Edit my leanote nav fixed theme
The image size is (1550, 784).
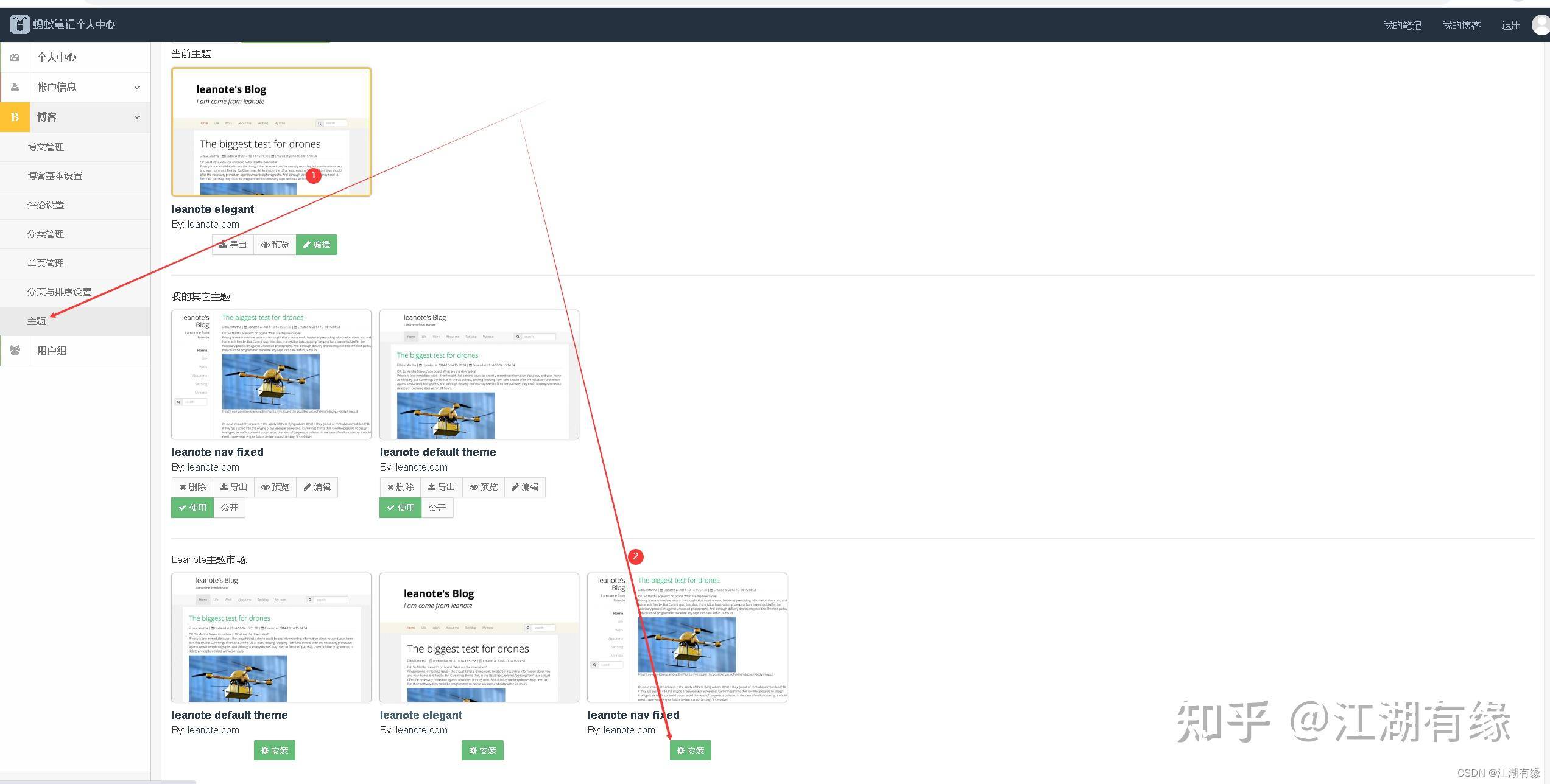(x=317, y=487)
